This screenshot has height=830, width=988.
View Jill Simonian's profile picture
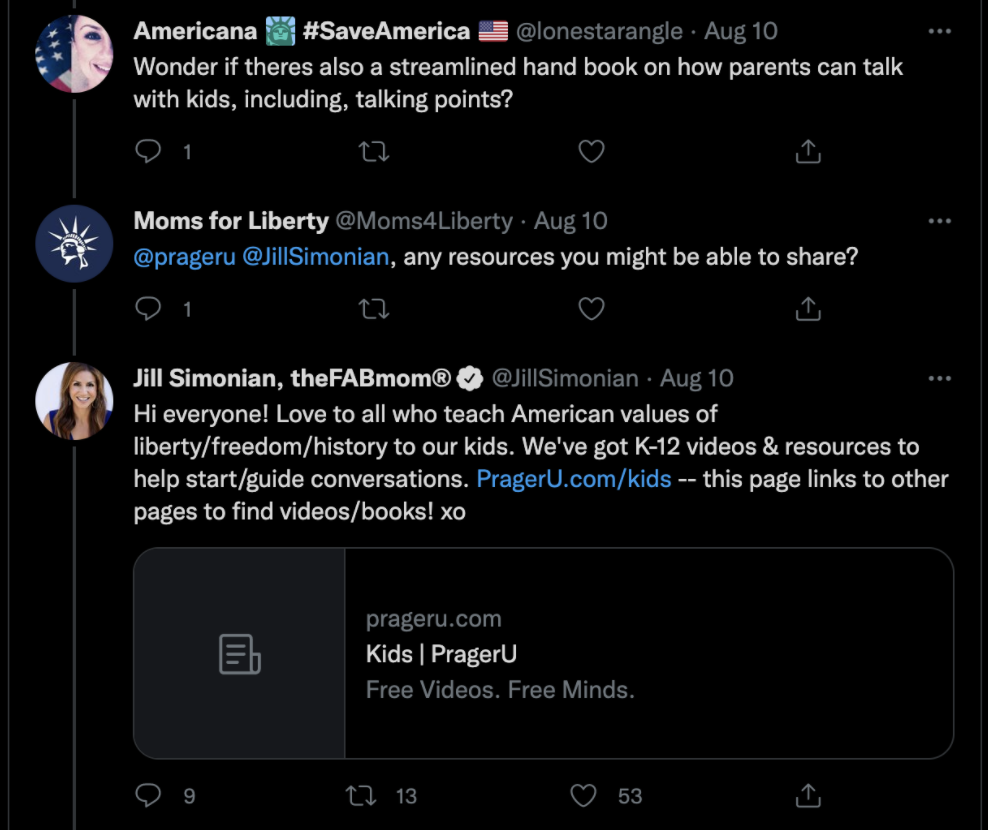pyautogui.click(x=74, y=401)
